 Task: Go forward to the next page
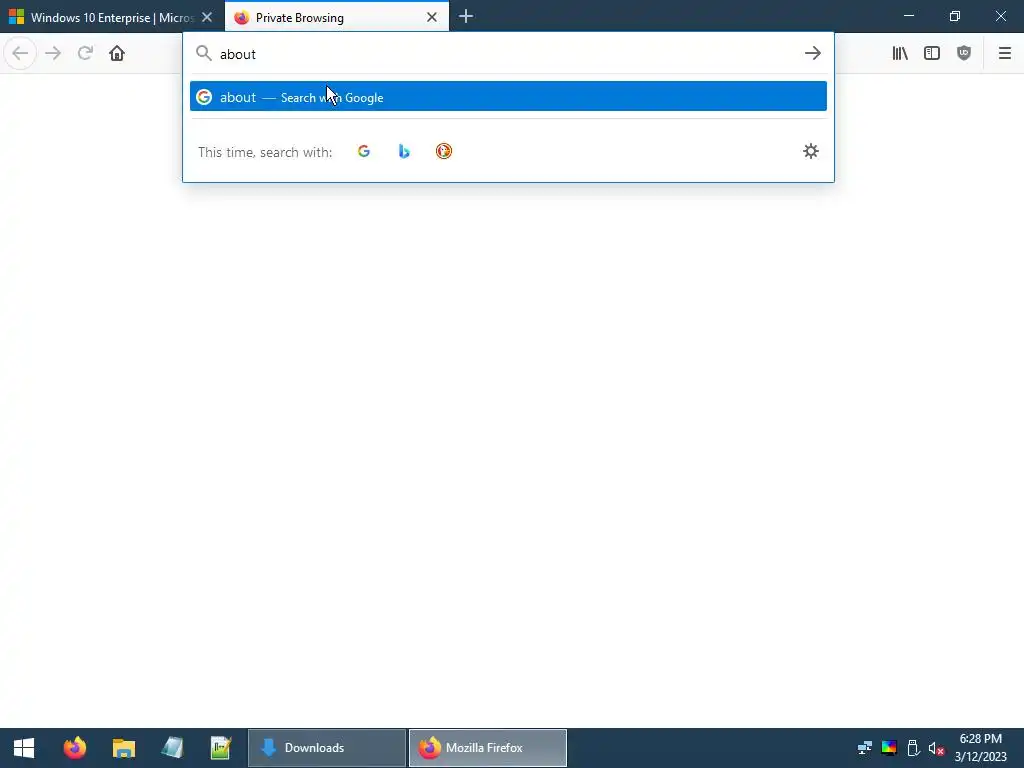53,53
